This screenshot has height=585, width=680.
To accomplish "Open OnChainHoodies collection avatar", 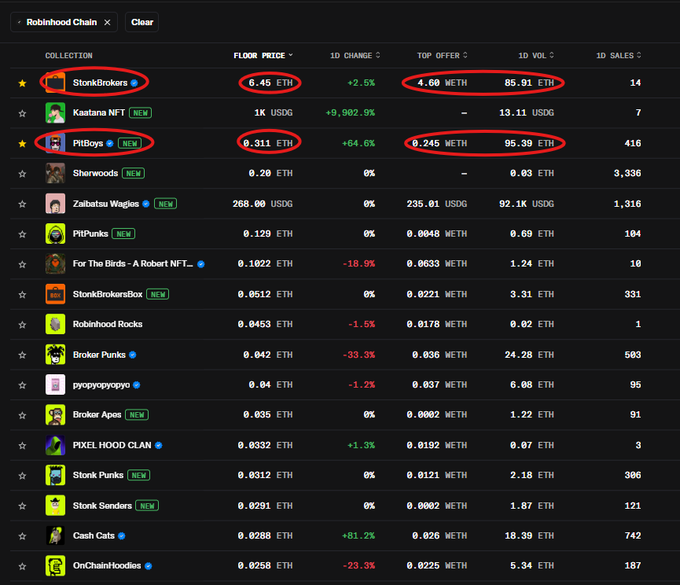I will click(x=56, y=565).
